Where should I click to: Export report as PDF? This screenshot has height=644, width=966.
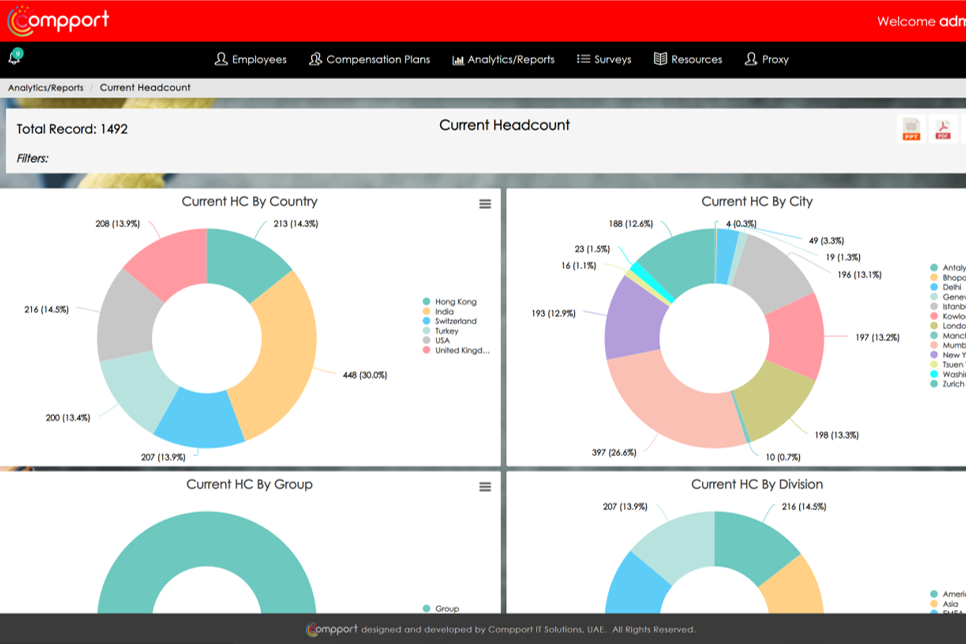pyautogui.click(x=942, y=129)
